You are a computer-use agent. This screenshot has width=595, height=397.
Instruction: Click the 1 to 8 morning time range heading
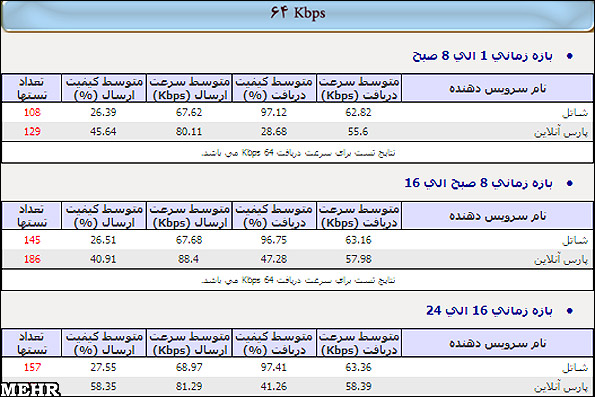(482, 56)
